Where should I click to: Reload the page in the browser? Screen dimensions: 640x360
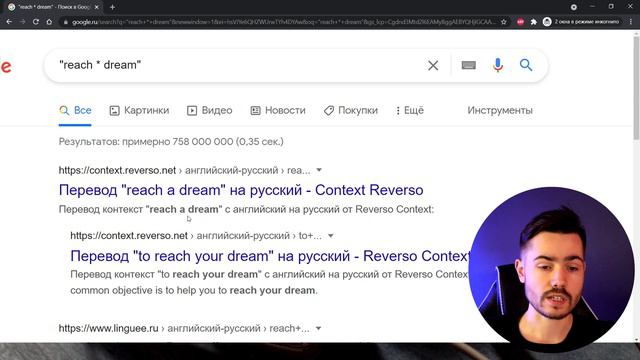pyautogui.click(x=36, y=22)
